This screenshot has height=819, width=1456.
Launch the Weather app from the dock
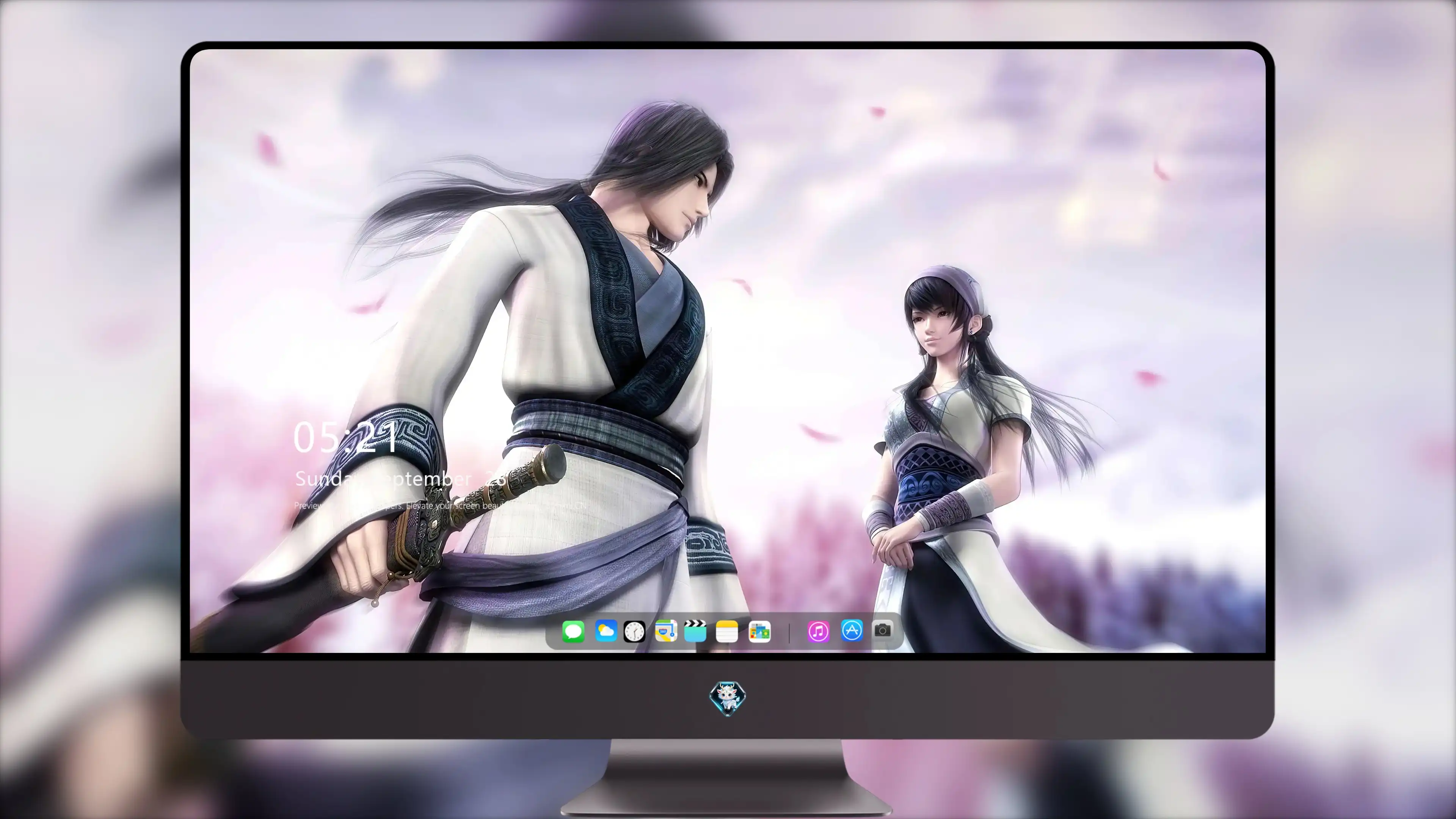click(x=606, y=631)
